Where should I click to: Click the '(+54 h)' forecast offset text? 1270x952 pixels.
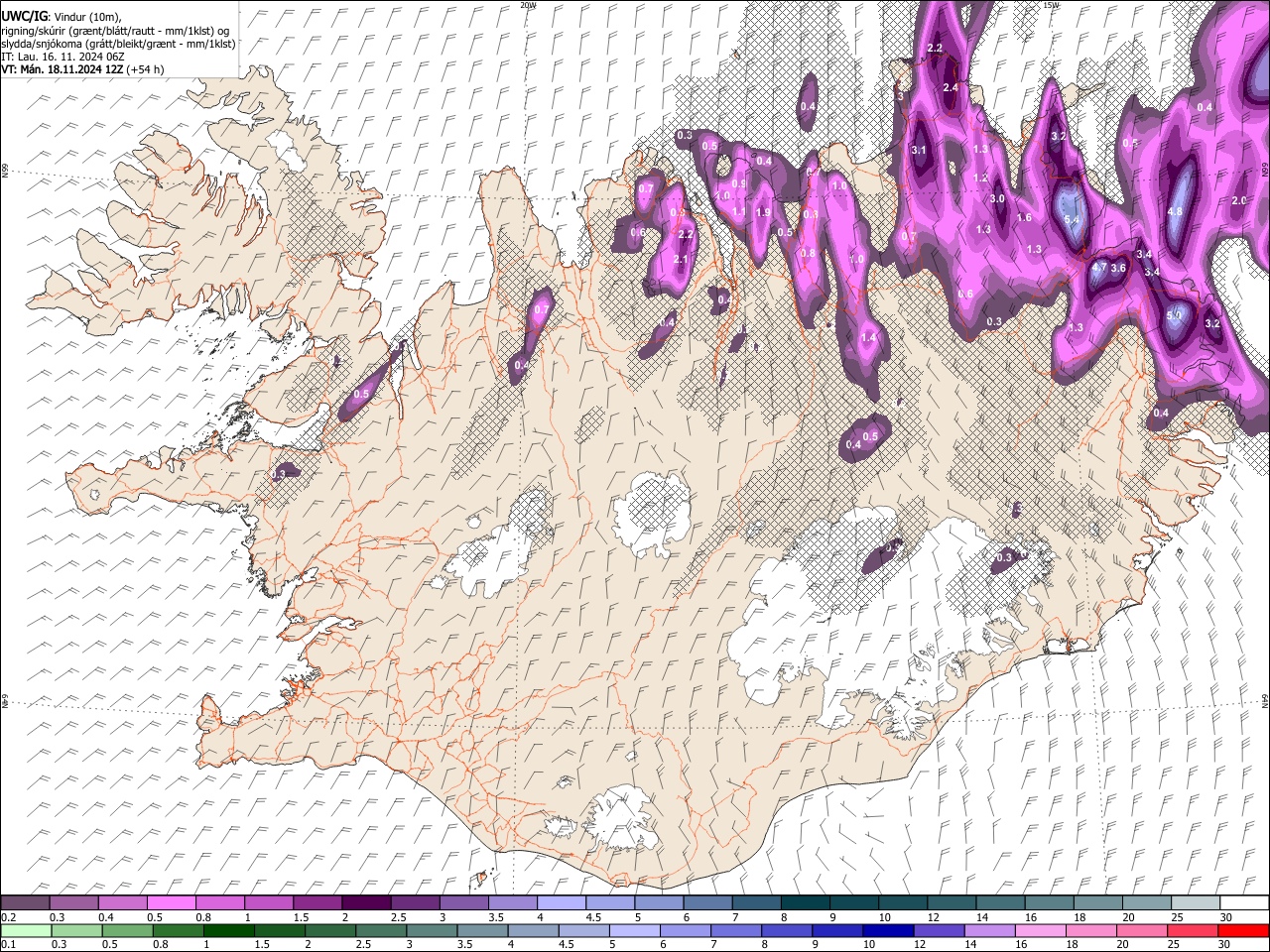click(x=145, y=69)
